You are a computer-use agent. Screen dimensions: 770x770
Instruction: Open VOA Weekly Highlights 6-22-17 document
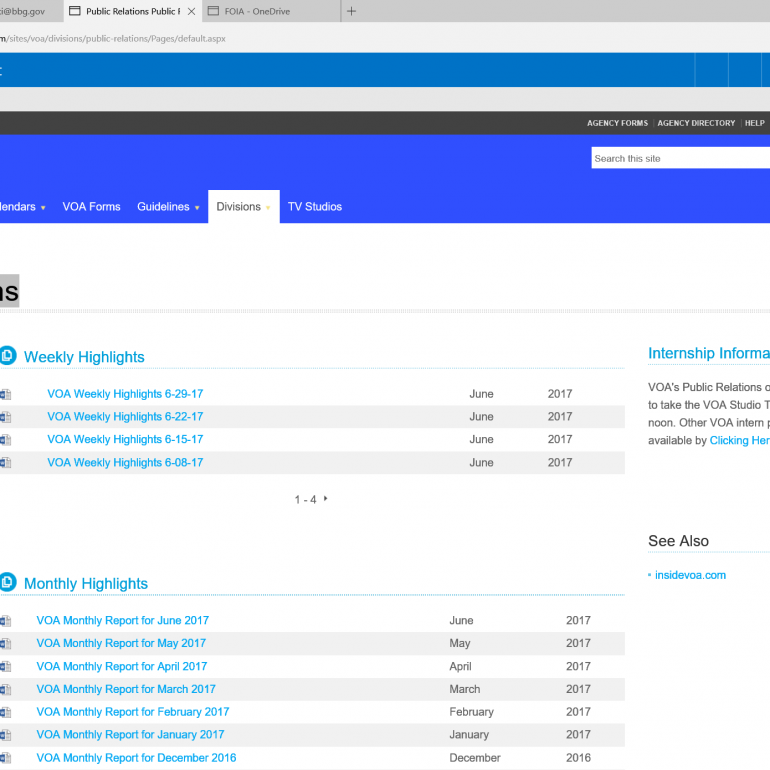tap(125, 416)
